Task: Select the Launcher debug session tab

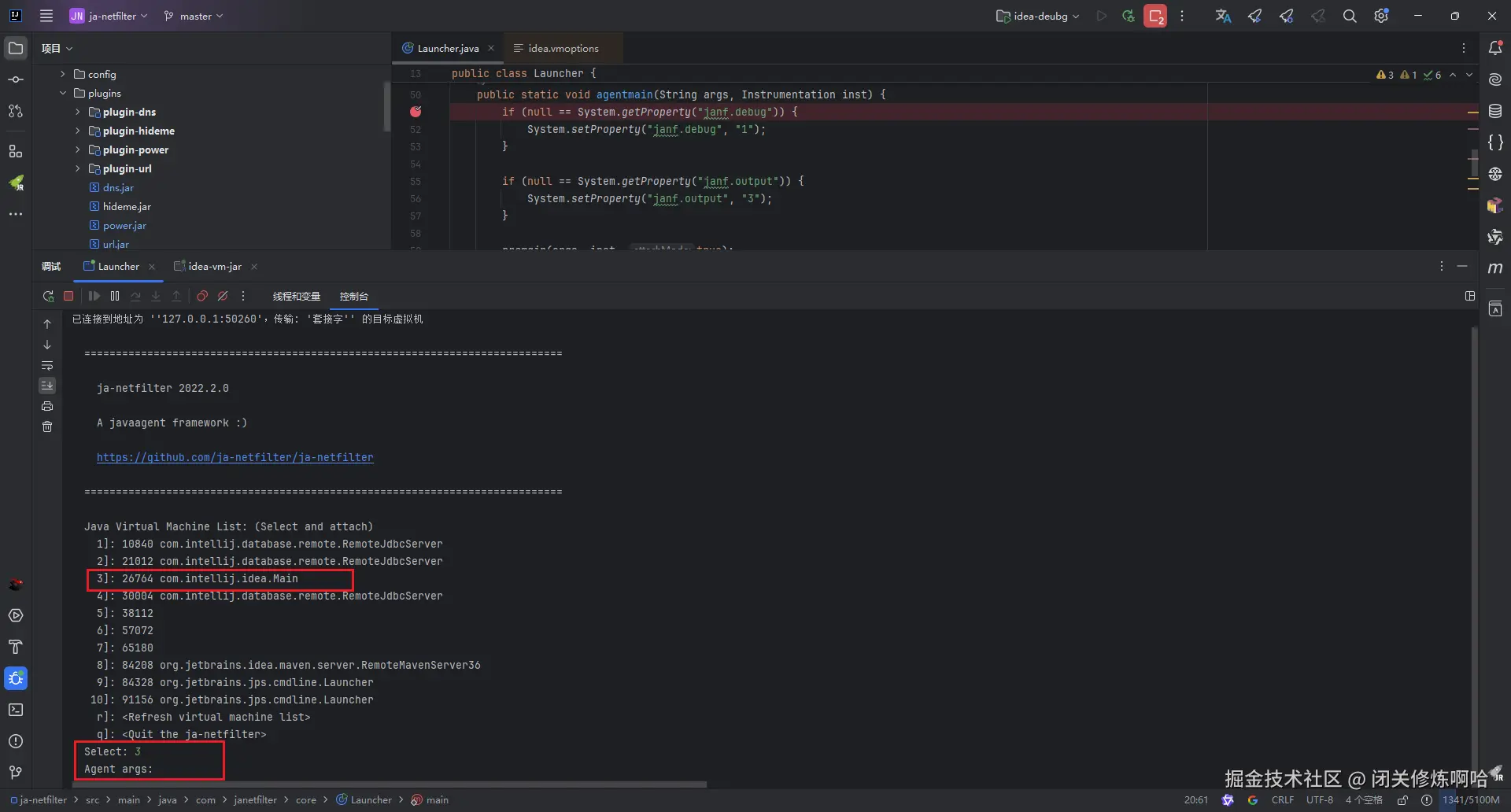Action: [118, 266]
